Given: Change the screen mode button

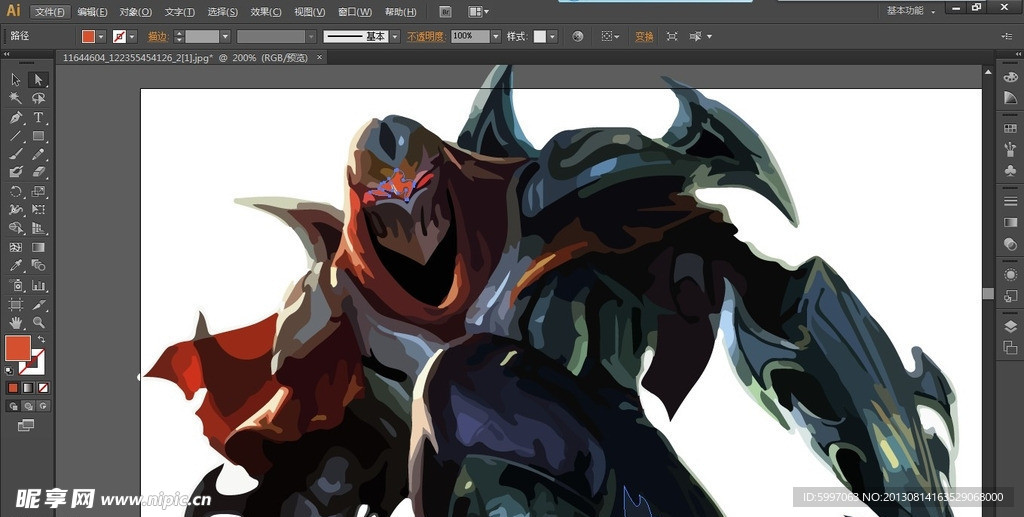Looking at the screenshot, I should (x=26, y=425).
